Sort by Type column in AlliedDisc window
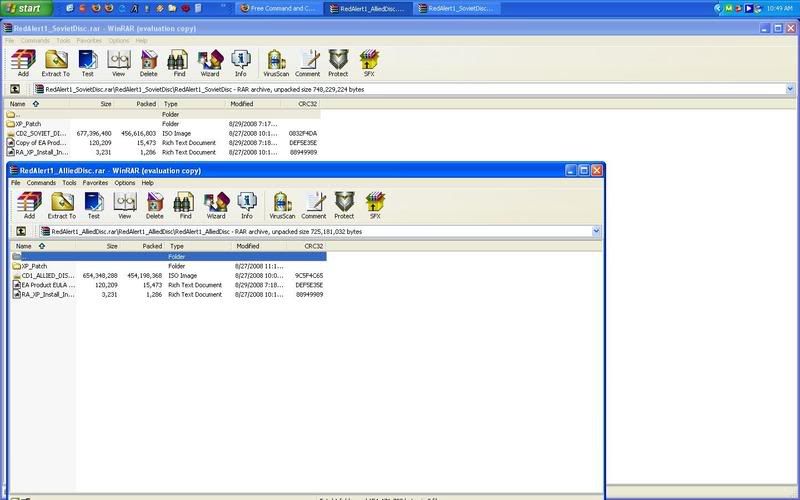 point(198,246)
